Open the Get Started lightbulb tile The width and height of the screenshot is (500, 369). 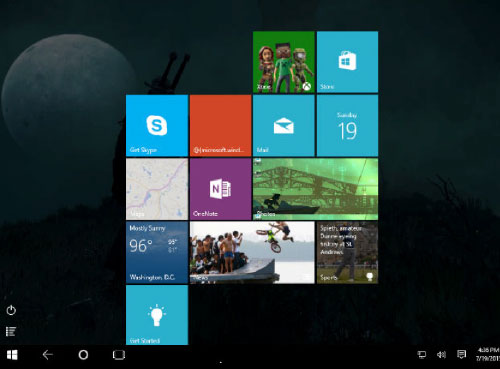pos(157,315)
